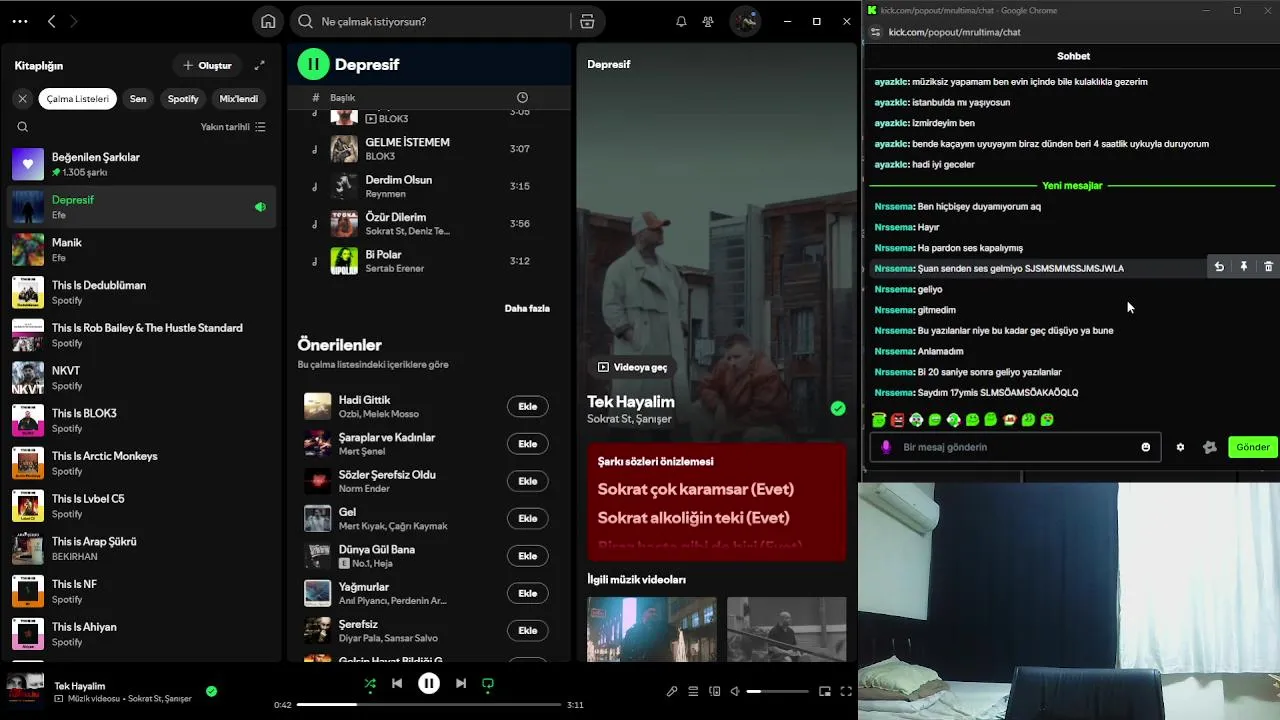The image size is (1280, 720).
Task: Click Videoya geç button
Action: click(x=632, y=367)
